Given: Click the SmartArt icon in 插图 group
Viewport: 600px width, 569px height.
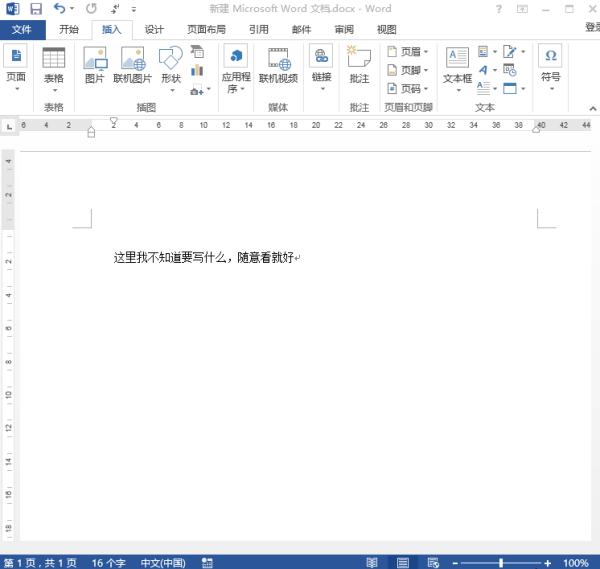Looking at the screenshot, I should (197, 52).
